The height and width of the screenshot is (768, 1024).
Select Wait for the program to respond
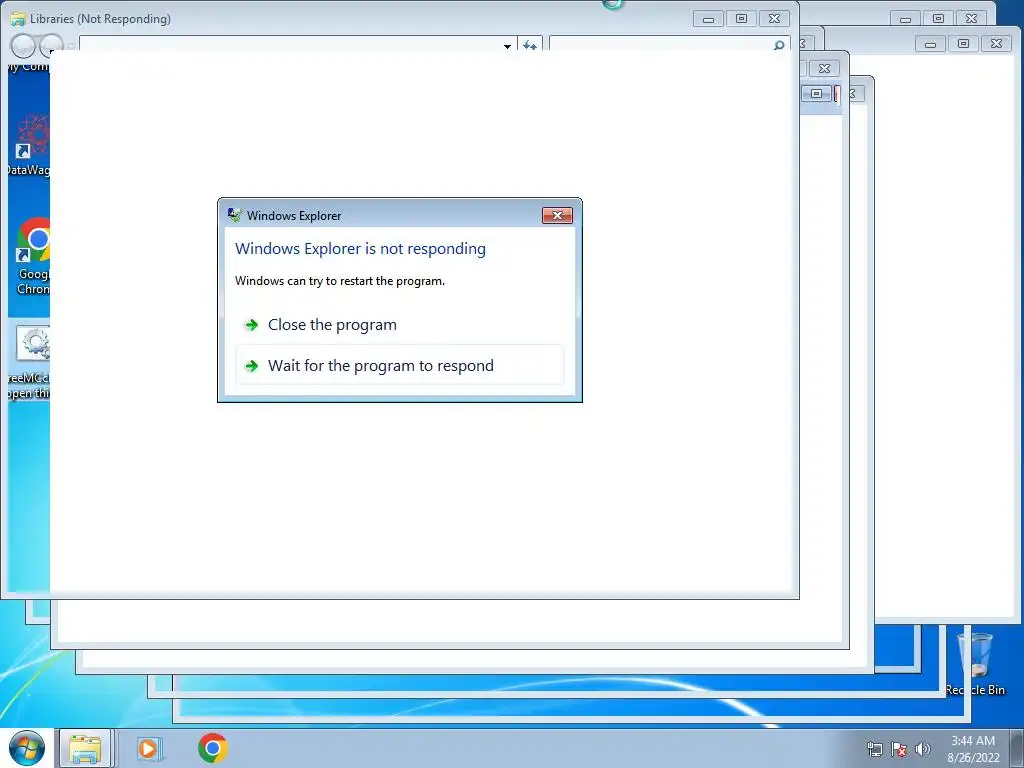coord(400,366)
